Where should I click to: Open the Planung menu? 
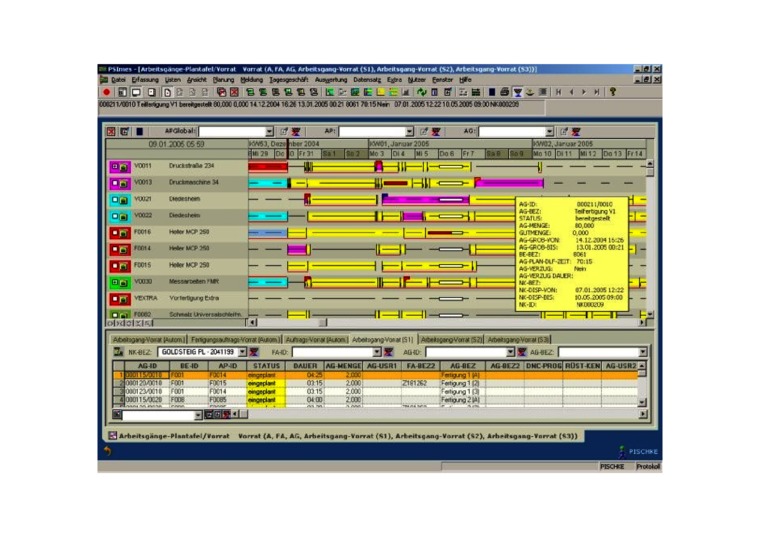point(223,79)
